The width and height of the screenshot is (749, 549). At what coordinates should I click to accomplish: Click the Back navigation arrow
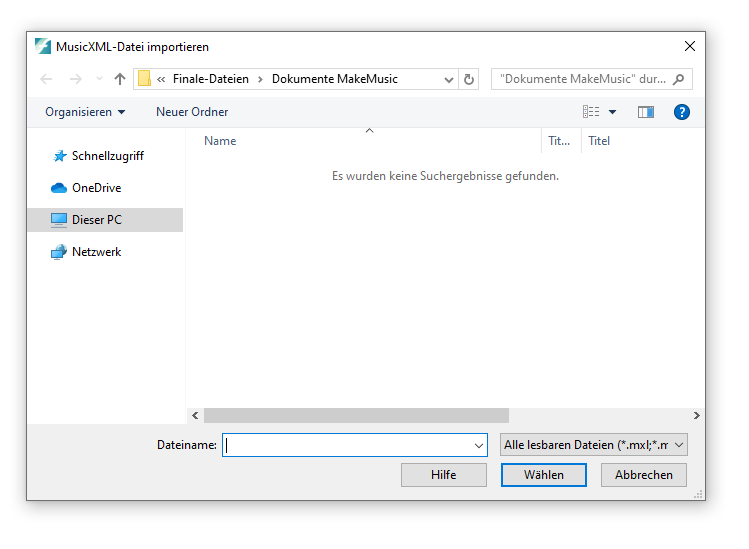(x=46, y=79)
